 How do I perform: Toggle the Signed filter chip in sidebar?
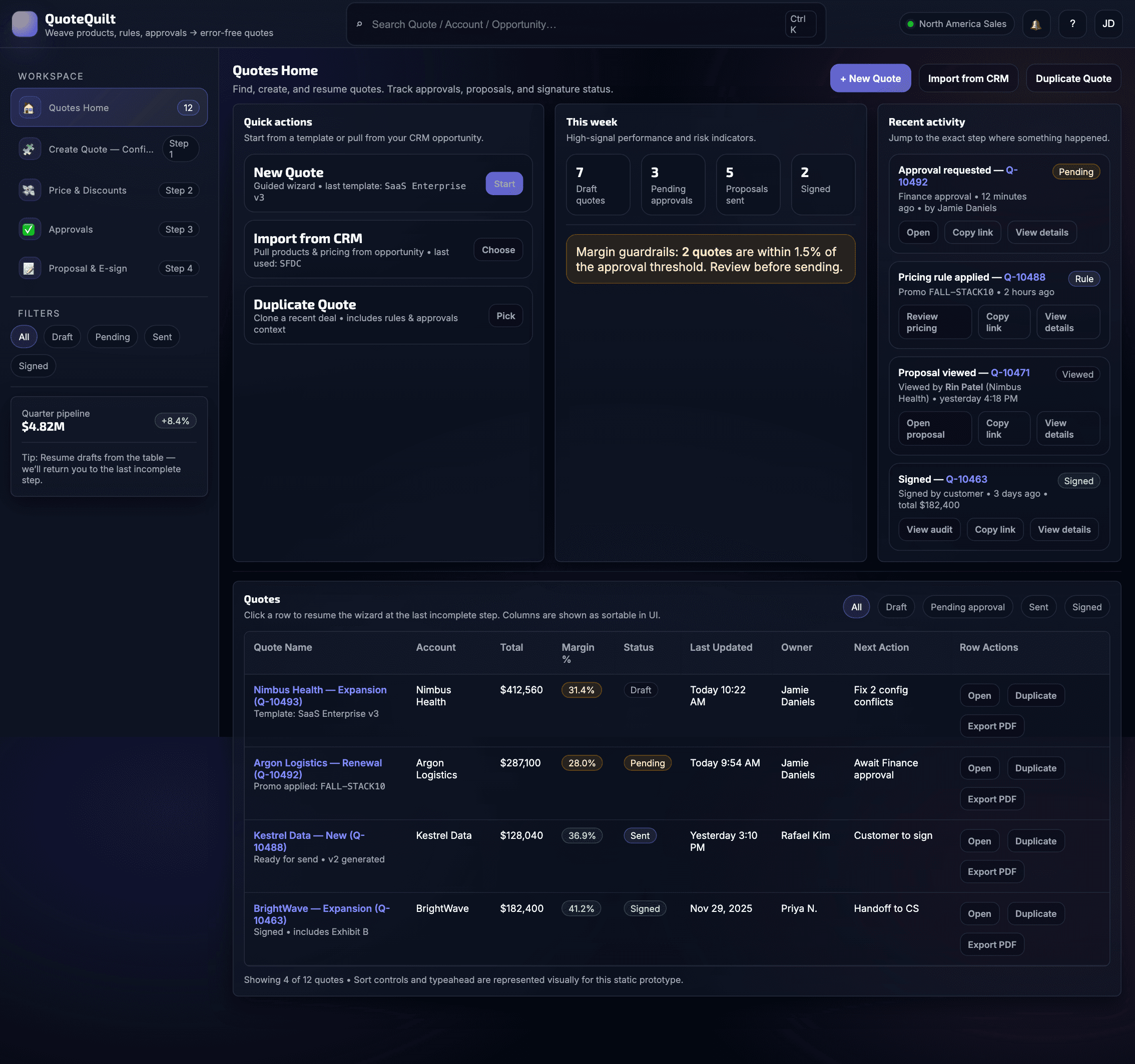point(33,366)
